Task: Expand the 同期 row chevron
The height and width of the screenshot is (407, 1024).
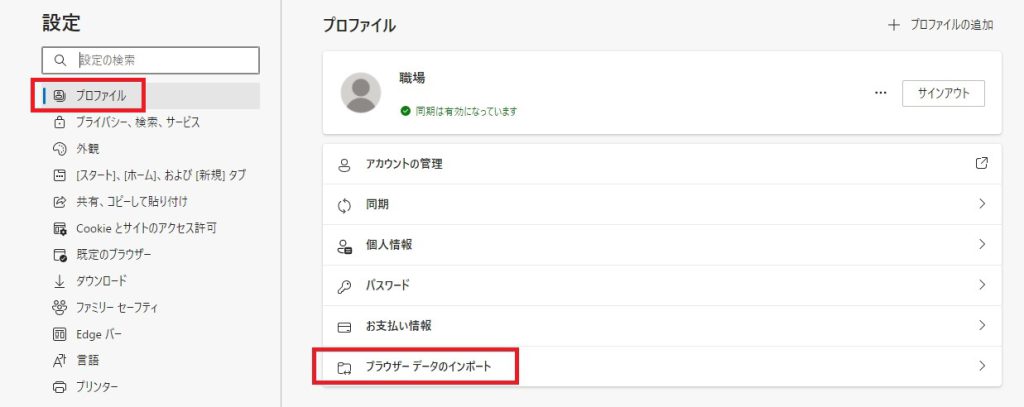Action: point(982,204)
